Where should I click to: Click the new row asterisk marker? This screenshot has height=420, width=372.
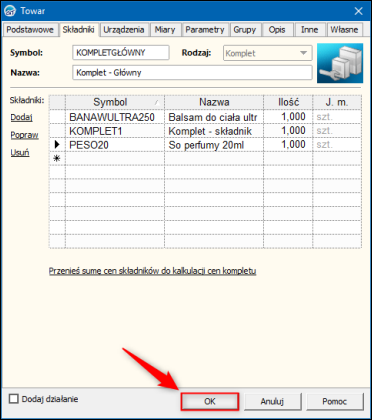point(57,159)
